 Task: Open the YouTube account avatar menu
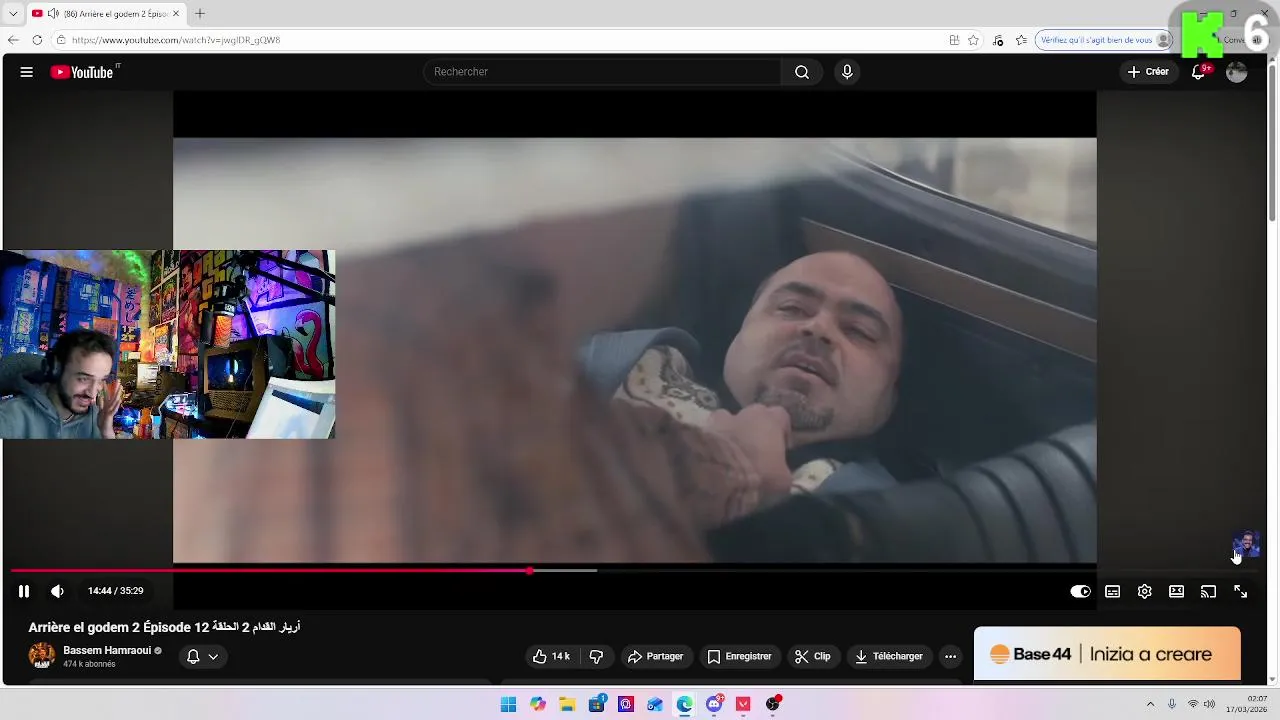point(1237,72)
